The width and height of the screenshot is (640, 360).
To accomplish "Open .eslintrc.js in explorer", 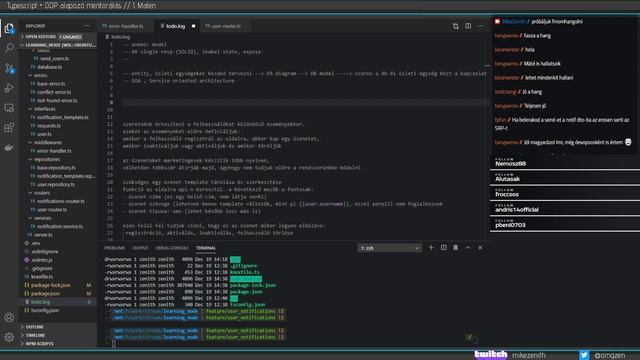I will [41, 260].
